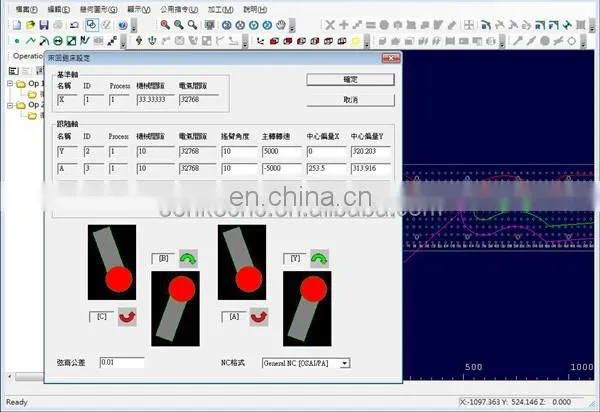Open the last menu bar item
The height and width of the screenshot is (412, 600).
point(255,9)
